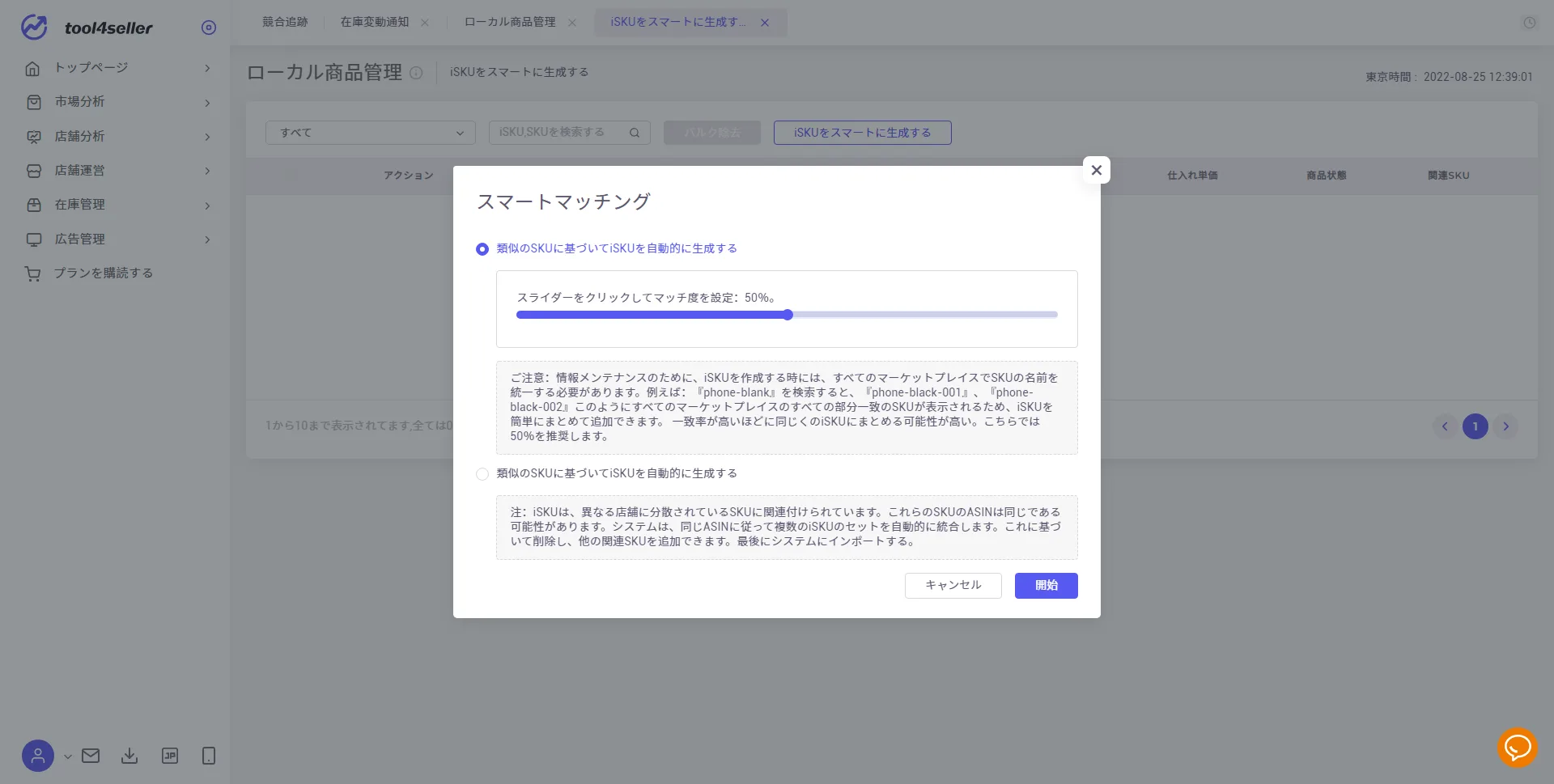Open the mail messages icon
1554x784 pixels.
coord(91,756)
